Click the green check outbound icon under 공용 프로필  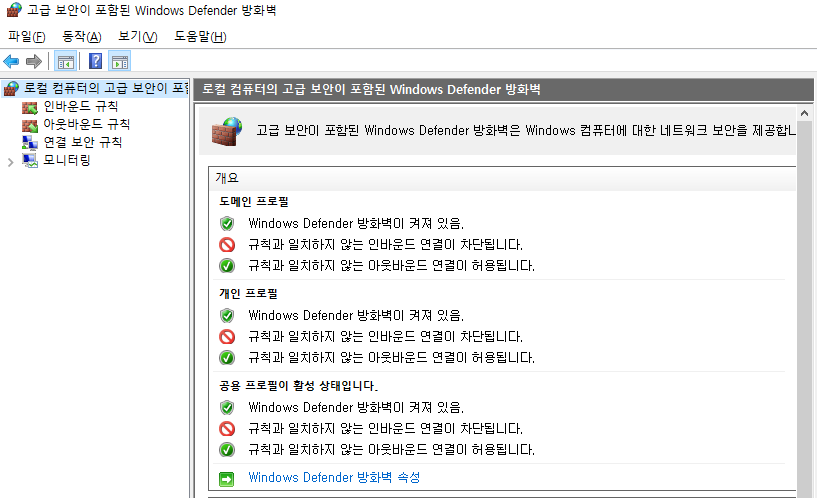point(227,450)
